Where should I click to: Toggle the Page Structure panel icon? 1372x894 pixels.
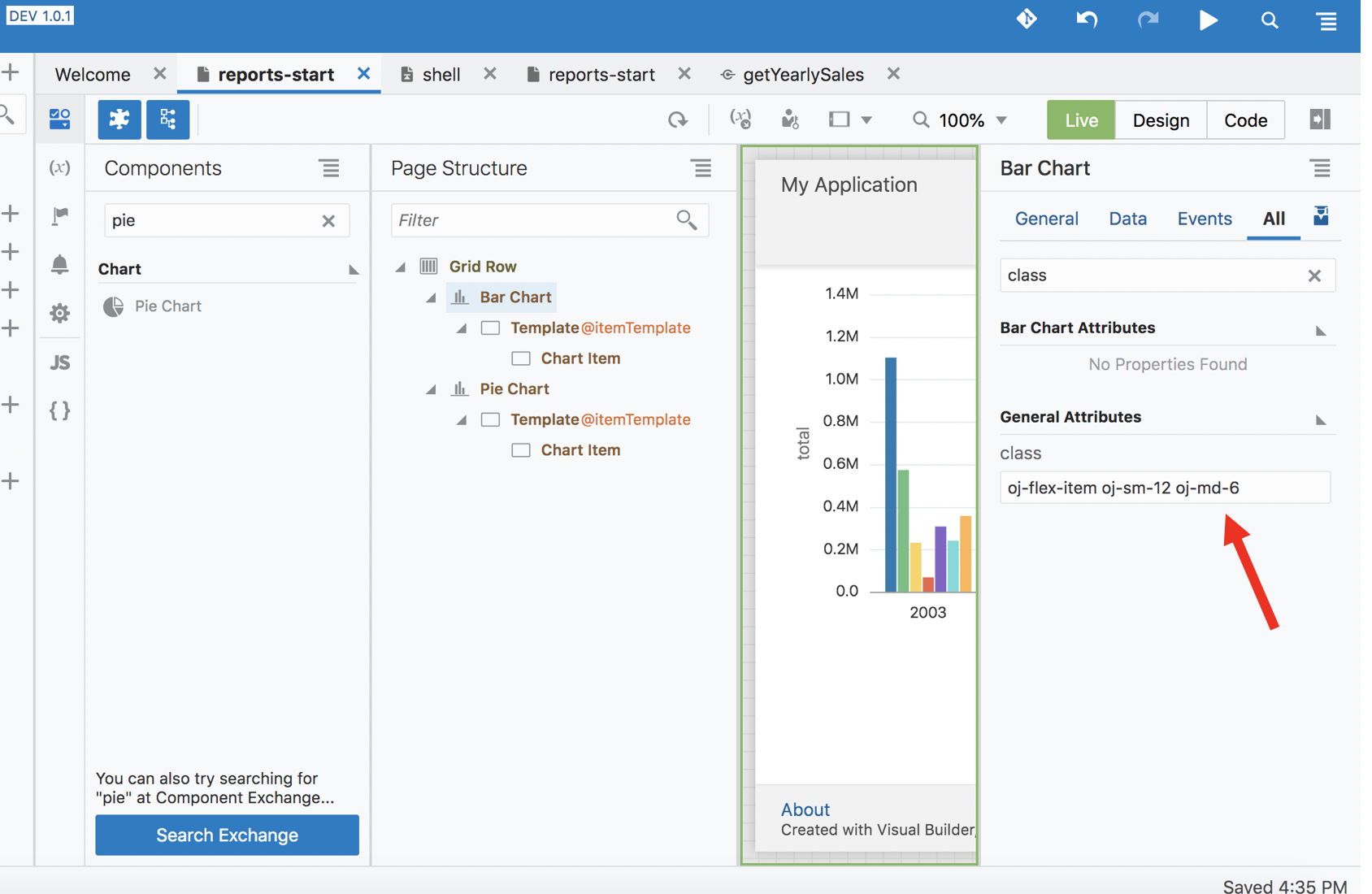point(168,119)
